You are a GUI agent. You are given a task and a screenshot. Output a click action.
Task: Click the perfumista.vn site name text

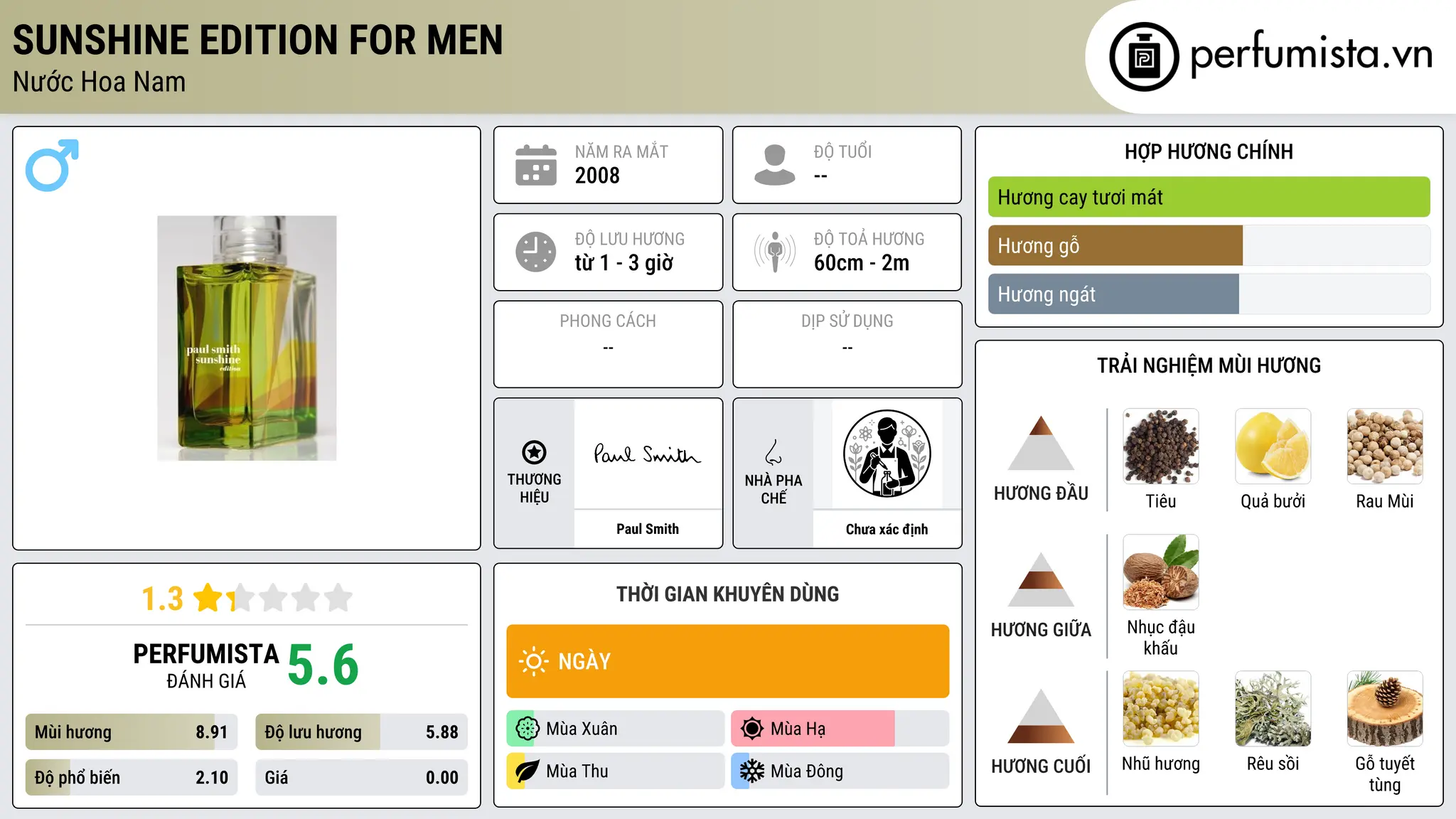[1311, 53]
